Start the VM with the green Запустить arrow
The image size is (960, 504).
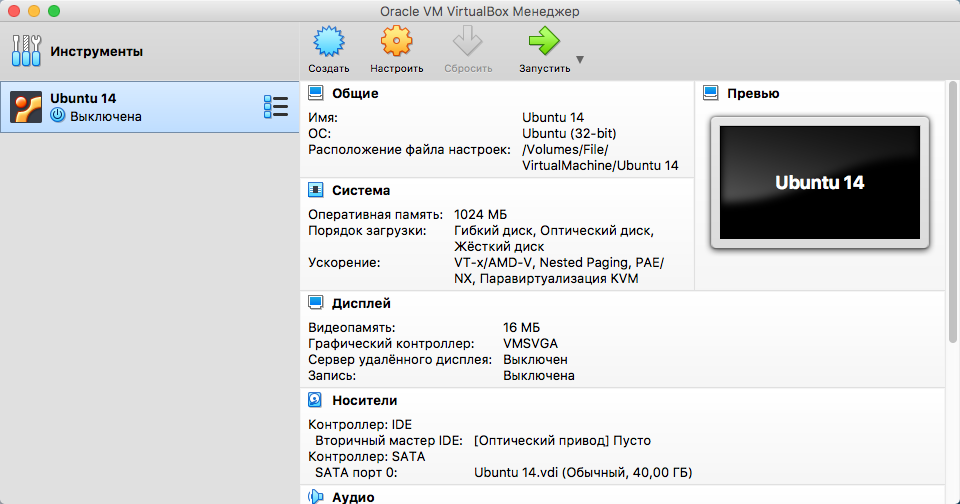(544, 42)
